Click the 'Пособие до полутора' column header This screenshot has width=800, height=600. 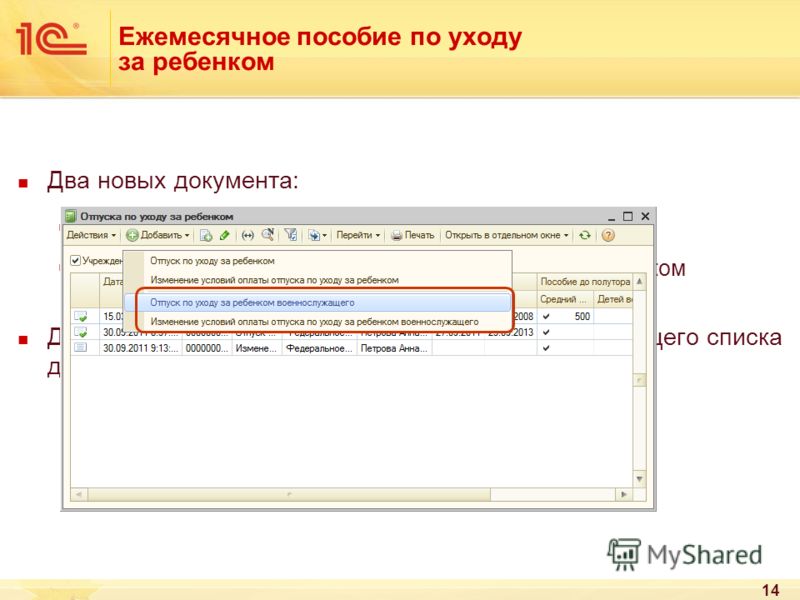[x=585, y=282]
